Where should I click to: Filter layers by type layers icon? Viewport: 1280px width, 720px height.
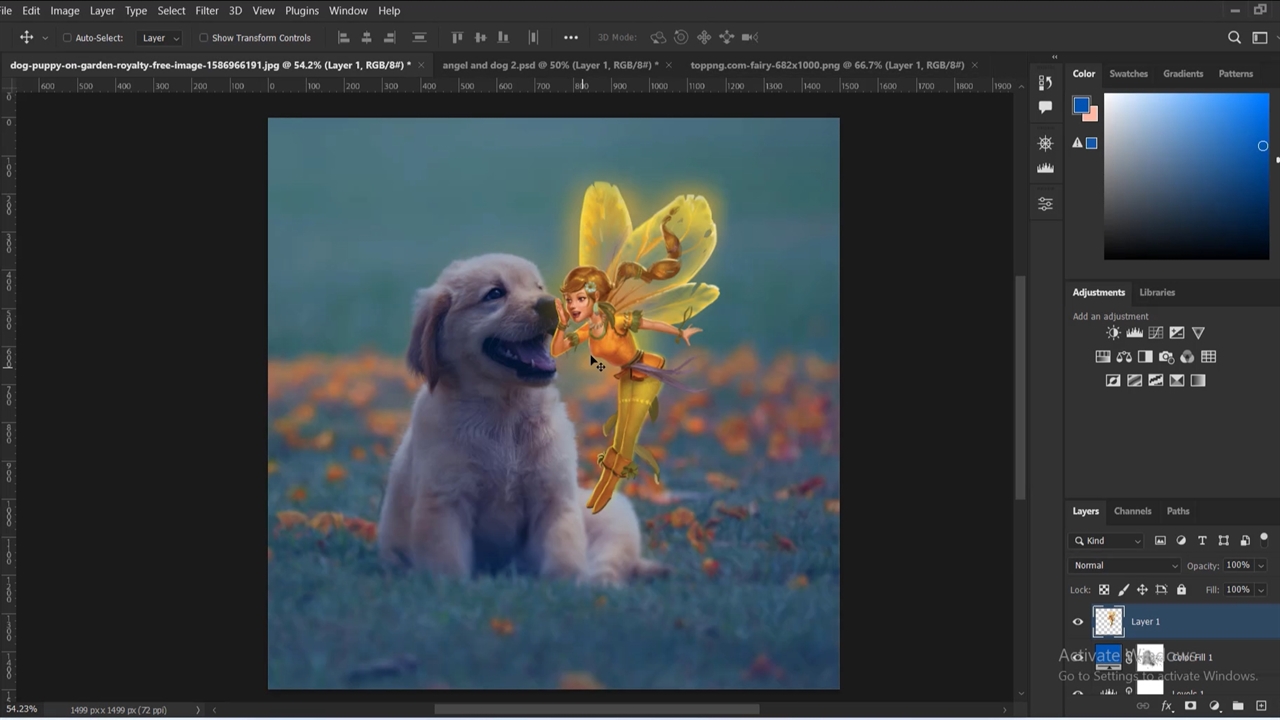click(x=1202, y=541)
